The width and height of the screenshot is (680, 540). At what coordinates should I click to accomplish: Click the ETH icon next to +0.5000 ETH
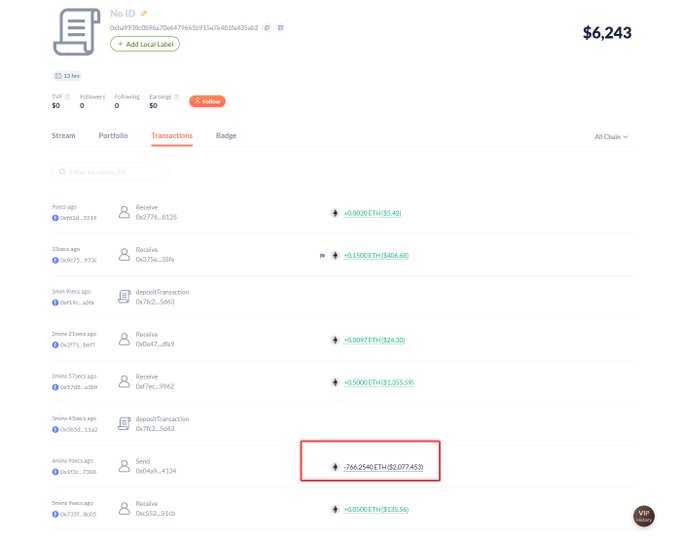(335, 382)
